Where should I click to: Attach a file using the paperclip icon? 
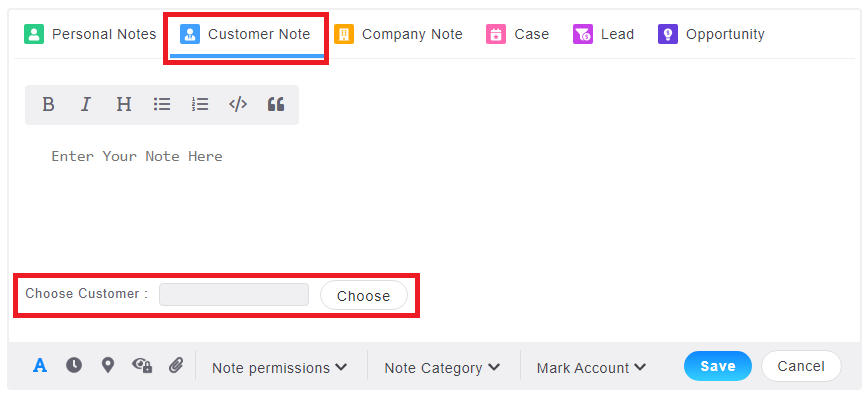click(176, 365)
